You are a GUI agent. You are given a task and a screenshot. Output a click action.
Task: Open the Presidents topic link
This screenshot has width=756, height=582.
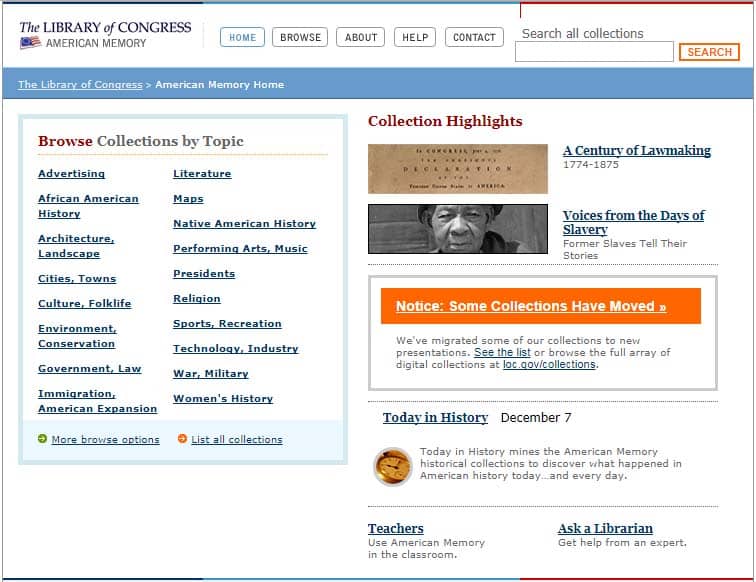204,274
